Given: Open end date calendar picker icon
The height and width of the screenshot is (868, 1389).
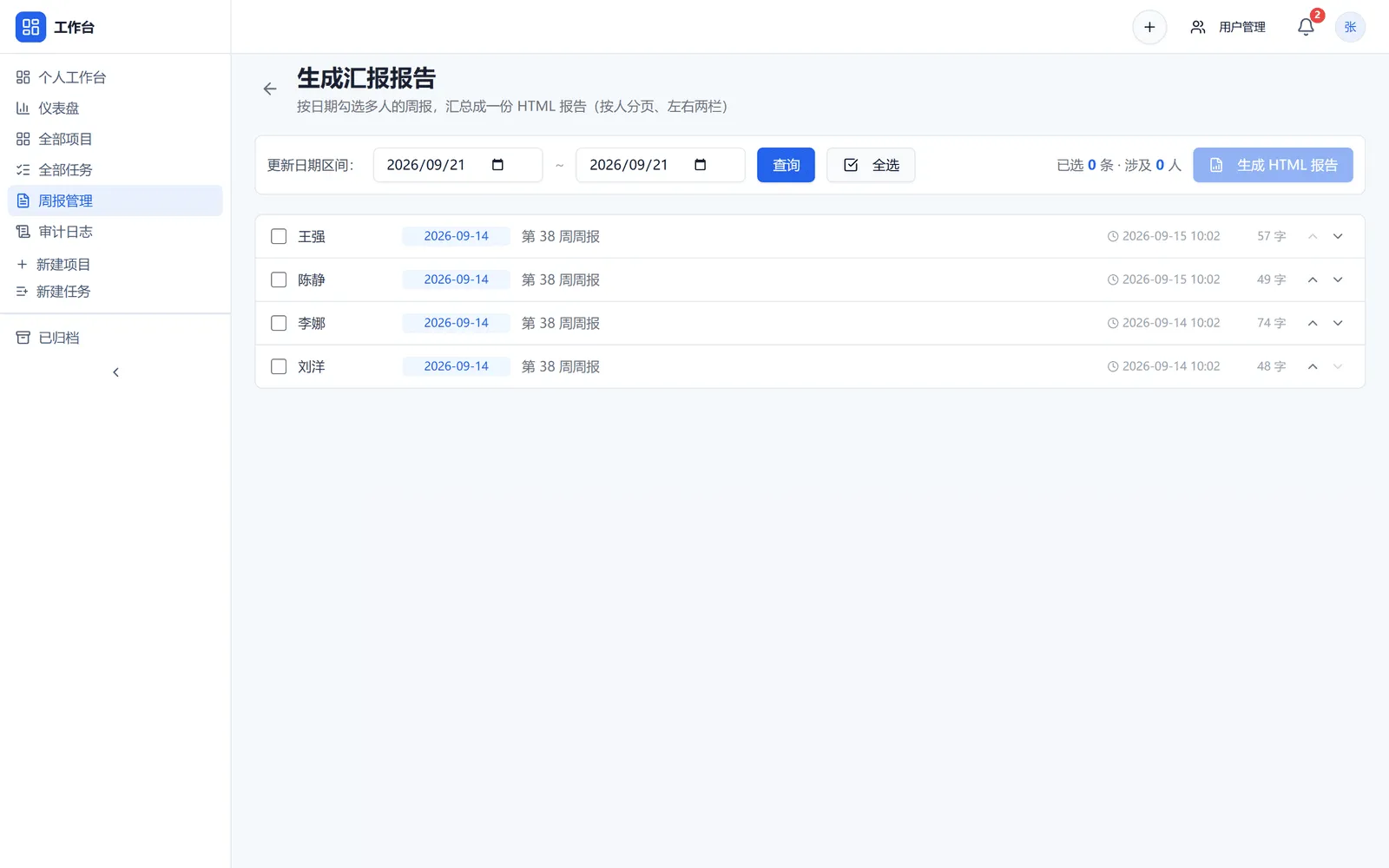Looking at the screenshot, I should point(701,165).
